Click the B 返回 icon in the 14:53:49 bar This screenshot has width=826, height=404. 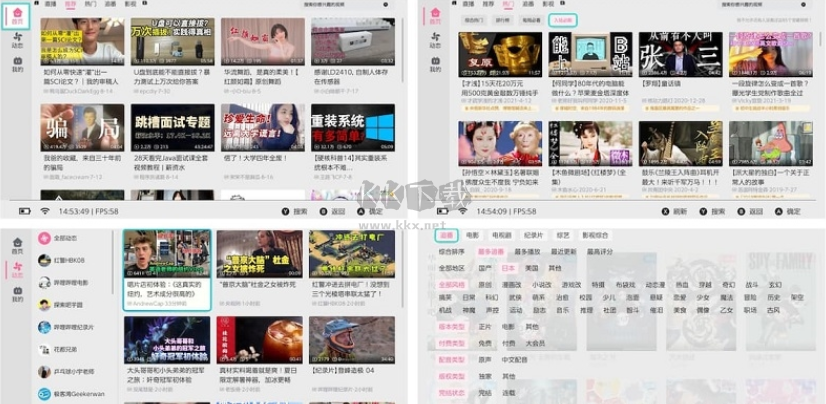pos(323,211)
